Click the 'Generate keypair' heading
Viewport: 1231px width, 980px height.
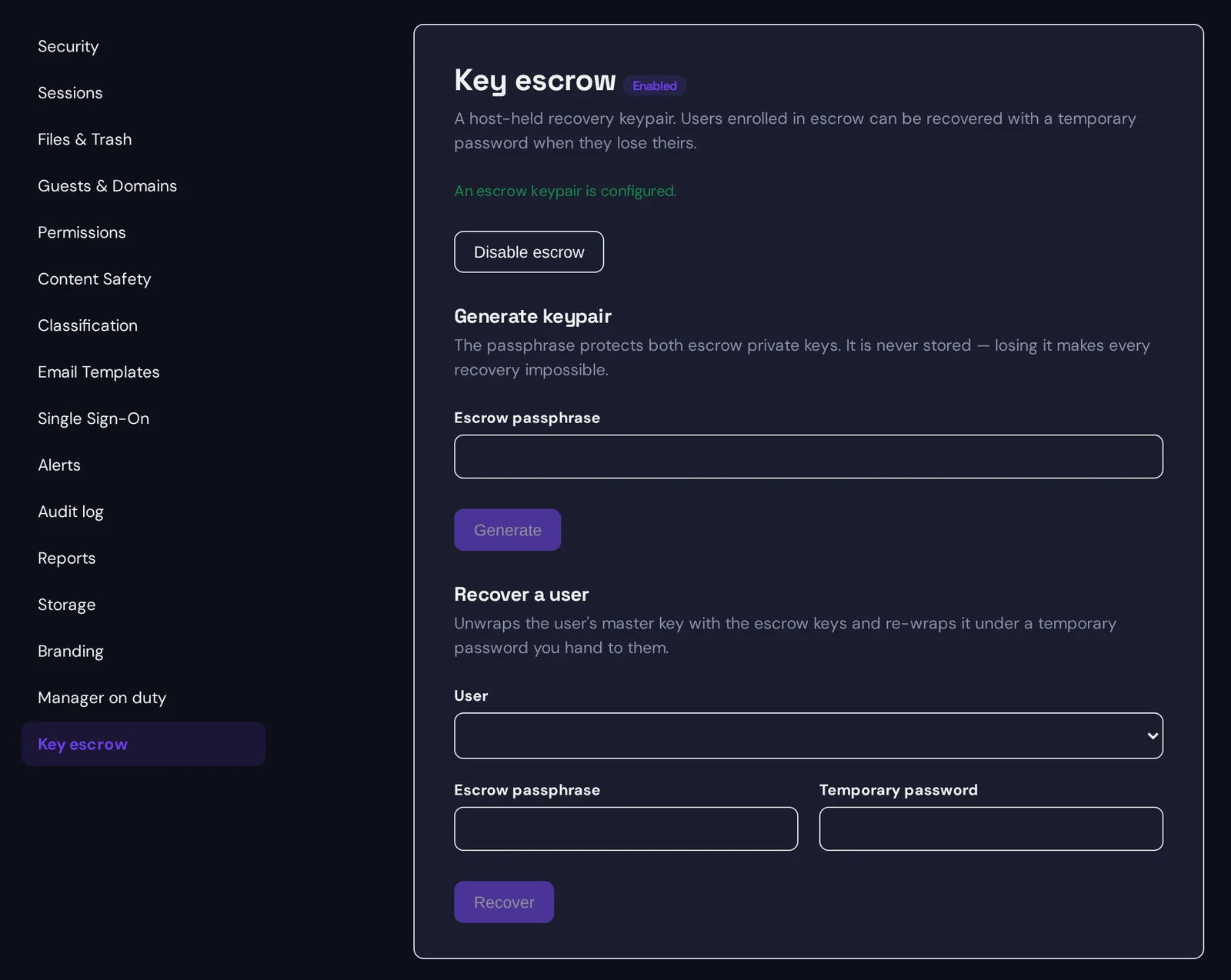(532, 316)
